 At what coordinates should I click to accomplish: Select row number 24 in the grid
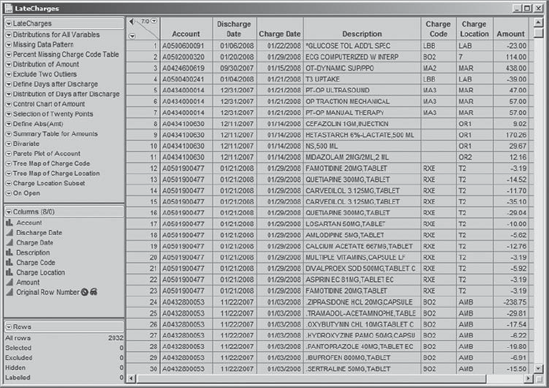143,302
